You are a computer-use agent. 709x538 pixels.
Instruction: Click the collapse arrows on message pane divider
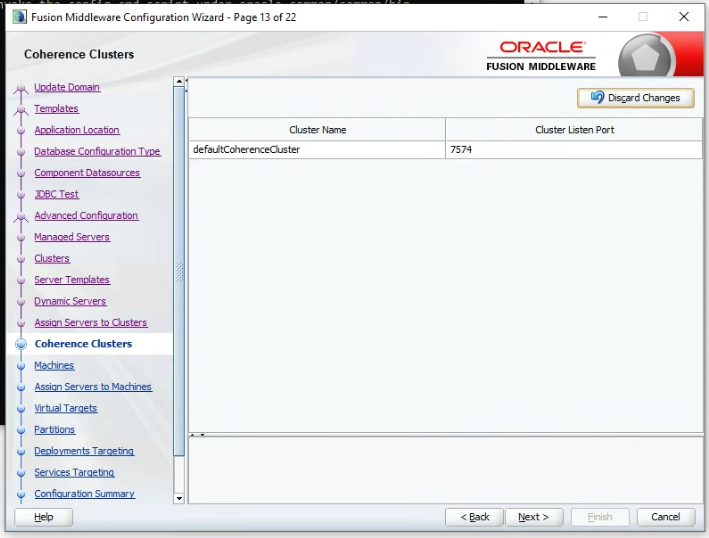(197, 435)
